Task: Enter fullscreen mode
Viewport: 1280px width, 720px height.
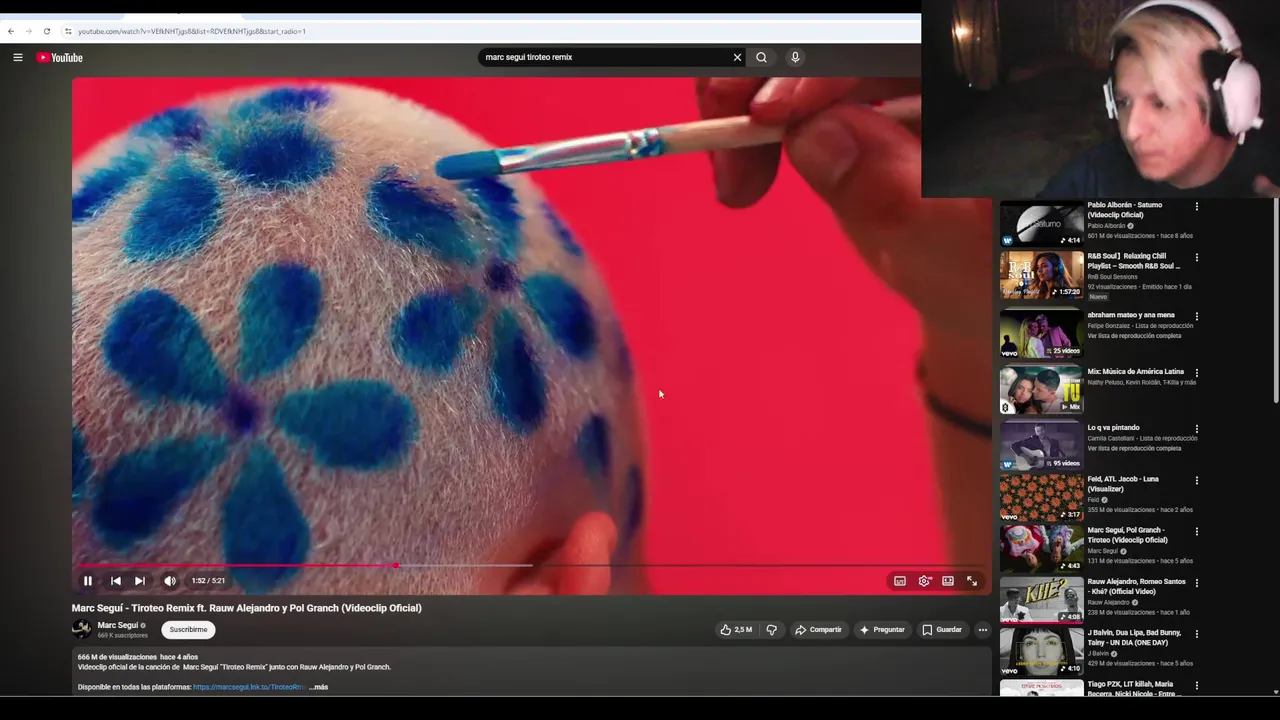Action: coord(972,581)
